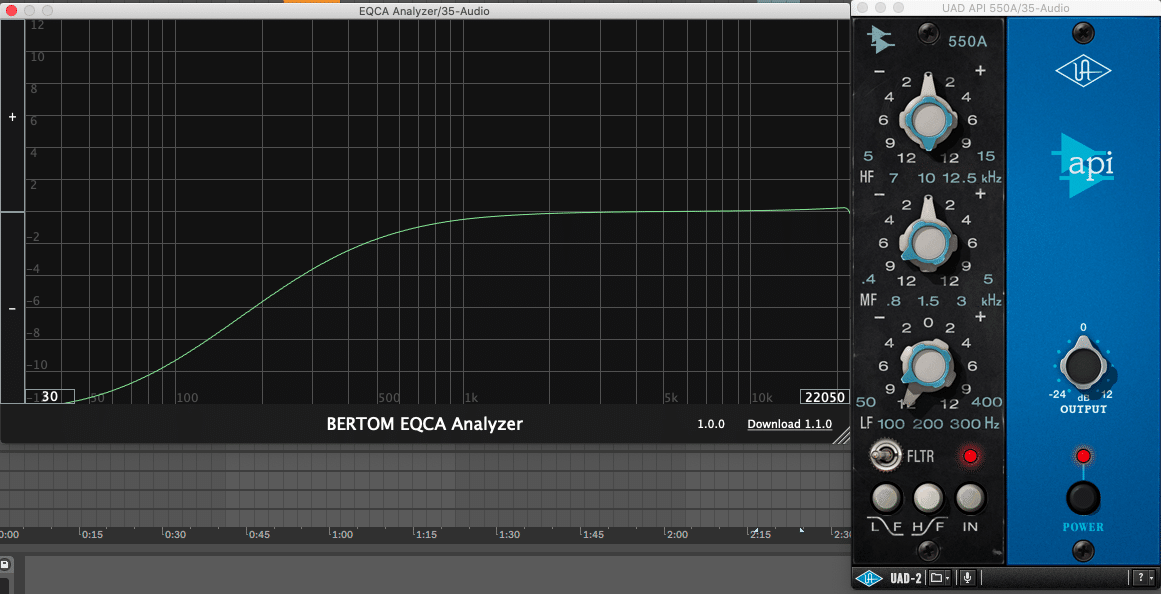
Task: Click the plus sign above LF knob
Action: [980, 317]
